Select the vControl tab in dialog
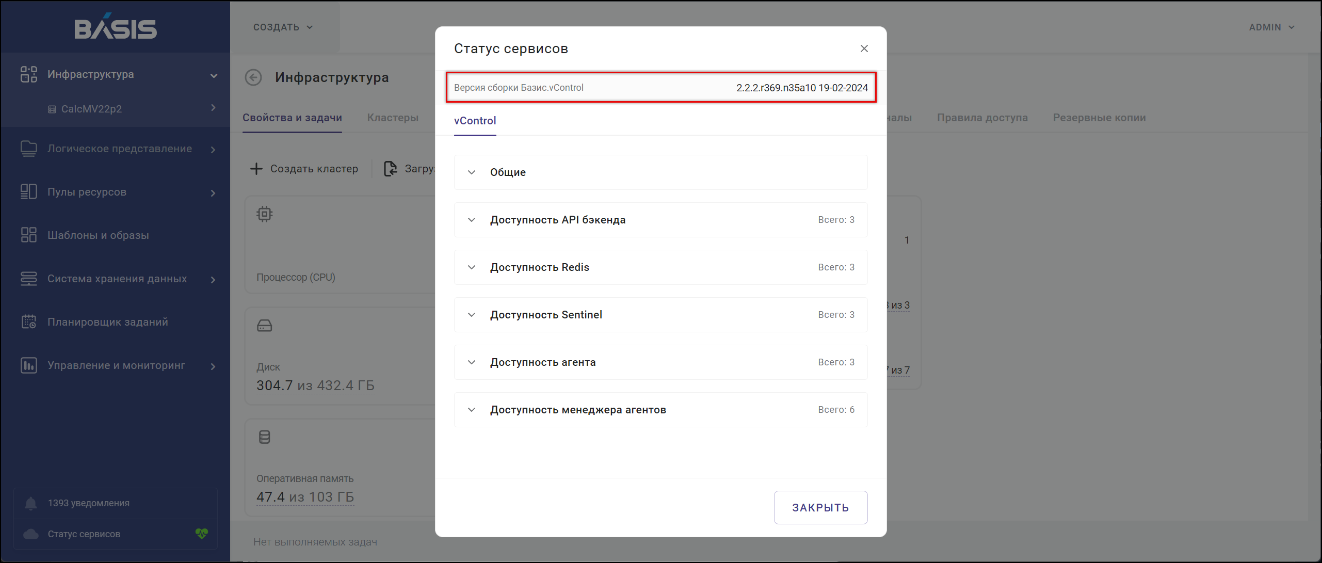 coord(475,121)
